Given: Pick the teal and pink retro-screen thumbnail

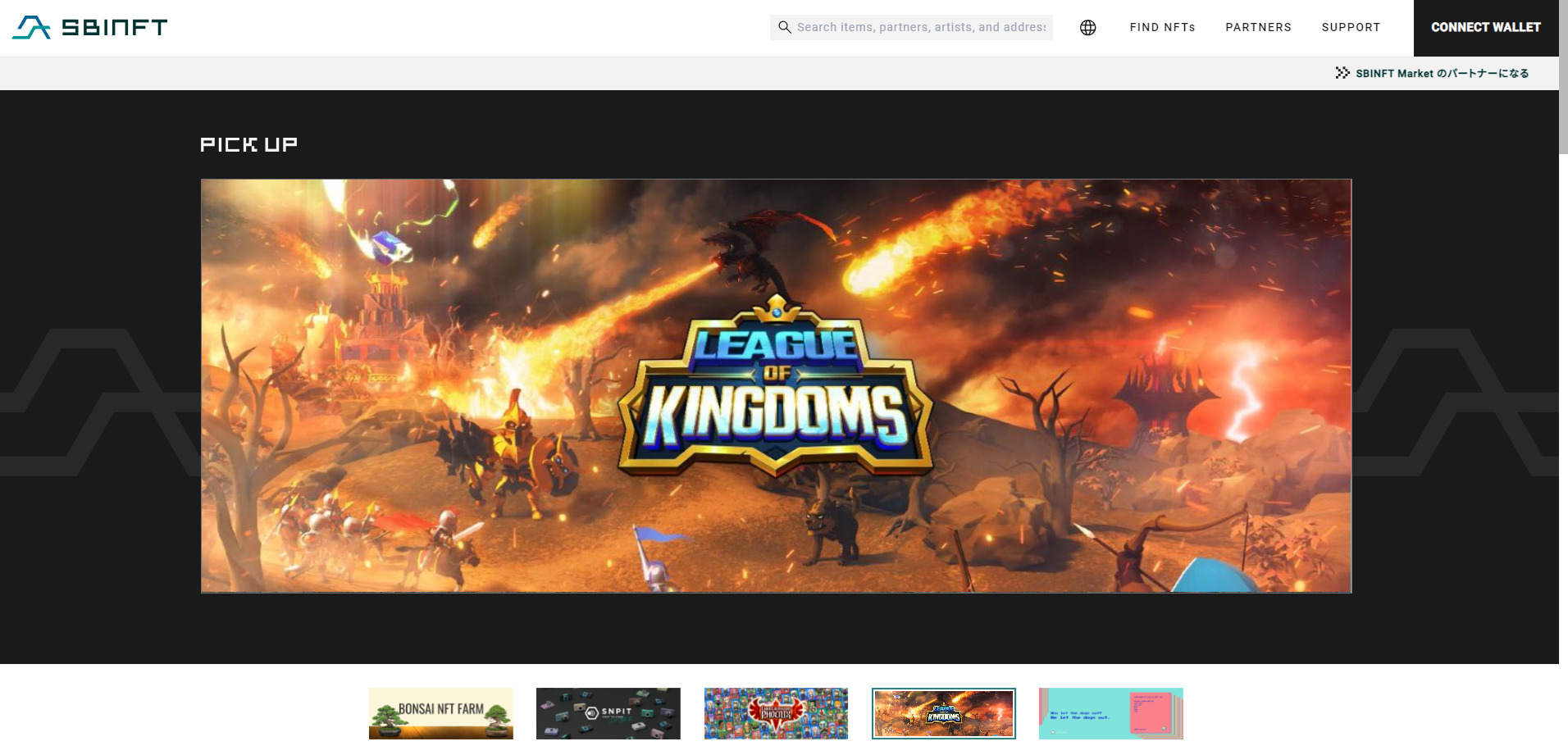Looking at the screenshot, I should click(1110, 713).
